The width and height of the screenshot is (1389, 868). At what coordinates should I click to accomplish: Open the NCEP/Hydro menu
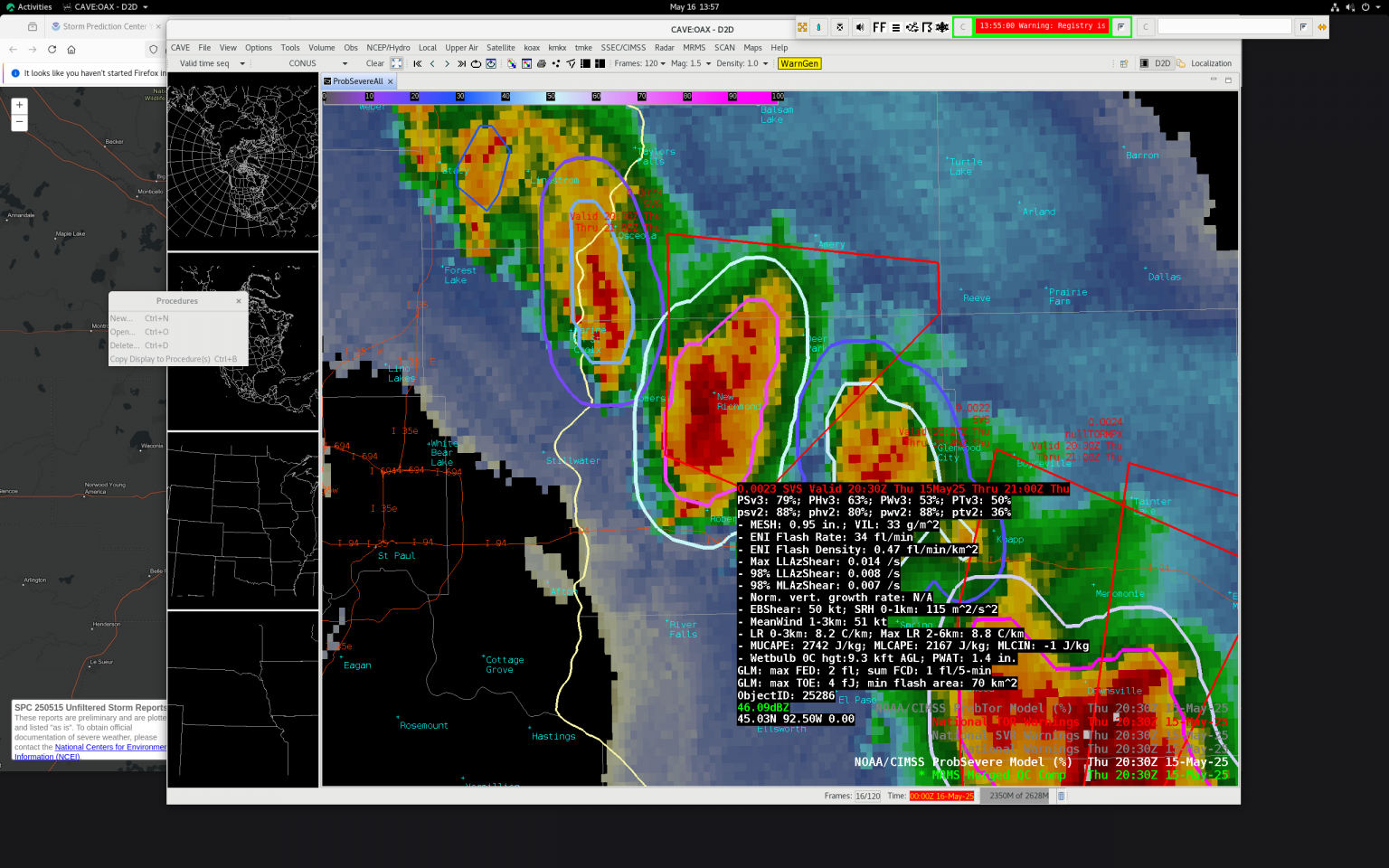388,48
